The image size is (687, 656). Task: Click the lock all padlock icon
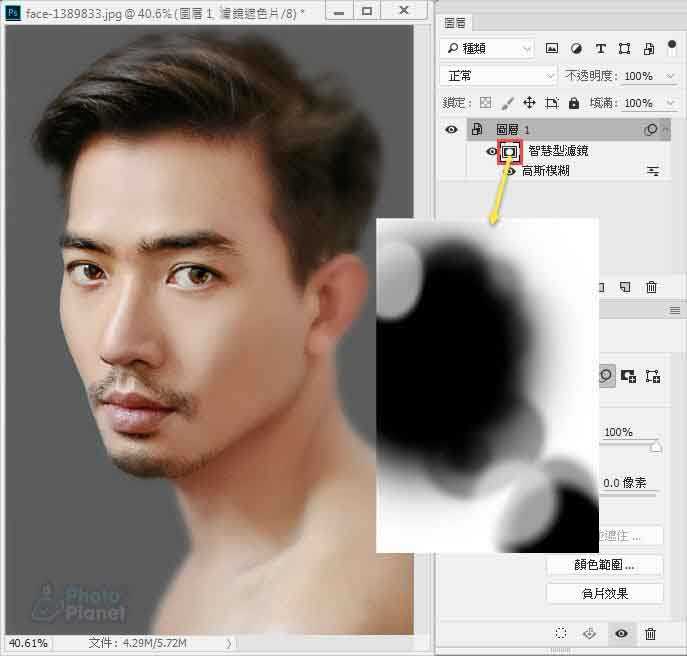coord(573,103)
